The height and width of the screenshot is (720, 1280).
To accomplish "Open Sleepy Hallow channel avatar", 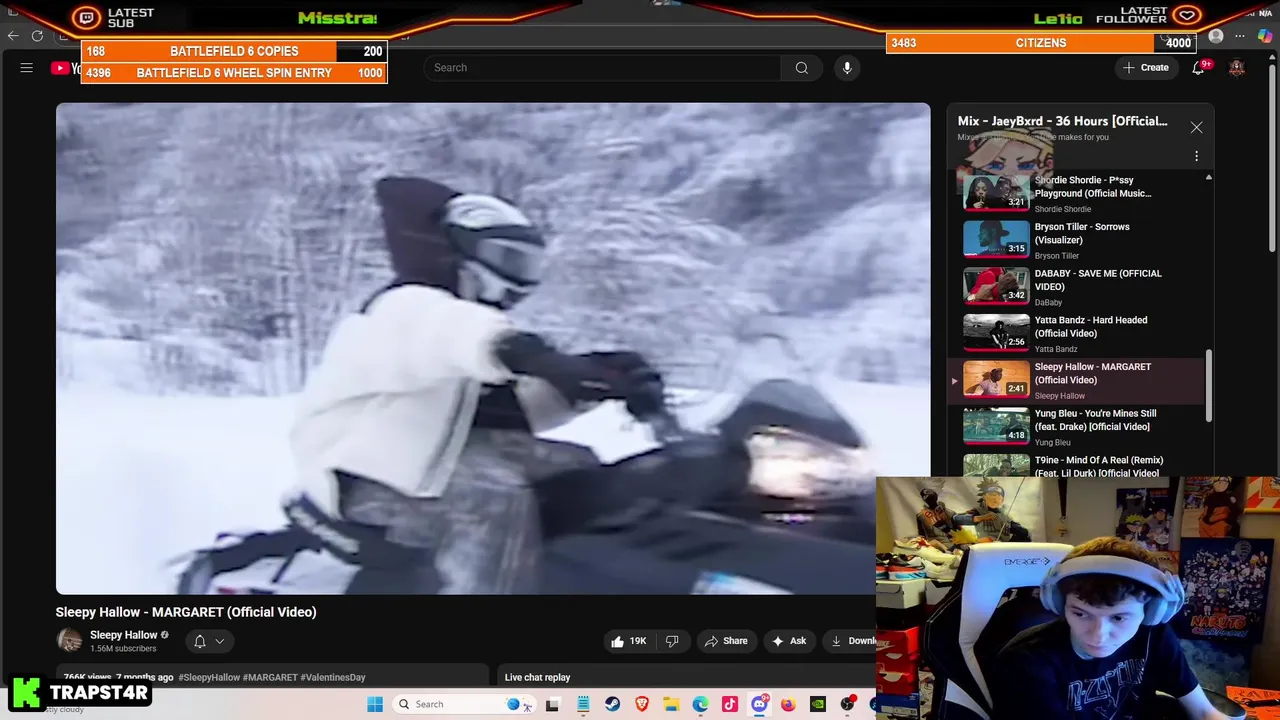I will point(69,641).
